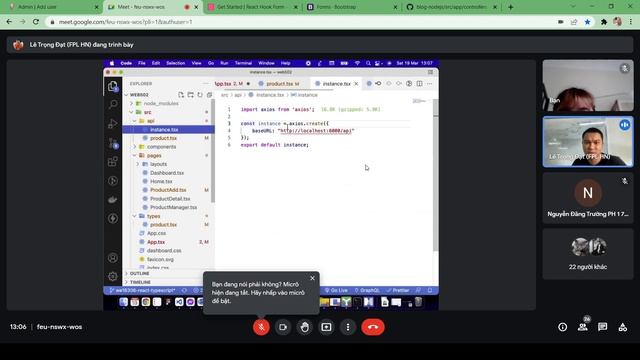
Task: Open a new Chrome tab
Action: tap(511, 7)
